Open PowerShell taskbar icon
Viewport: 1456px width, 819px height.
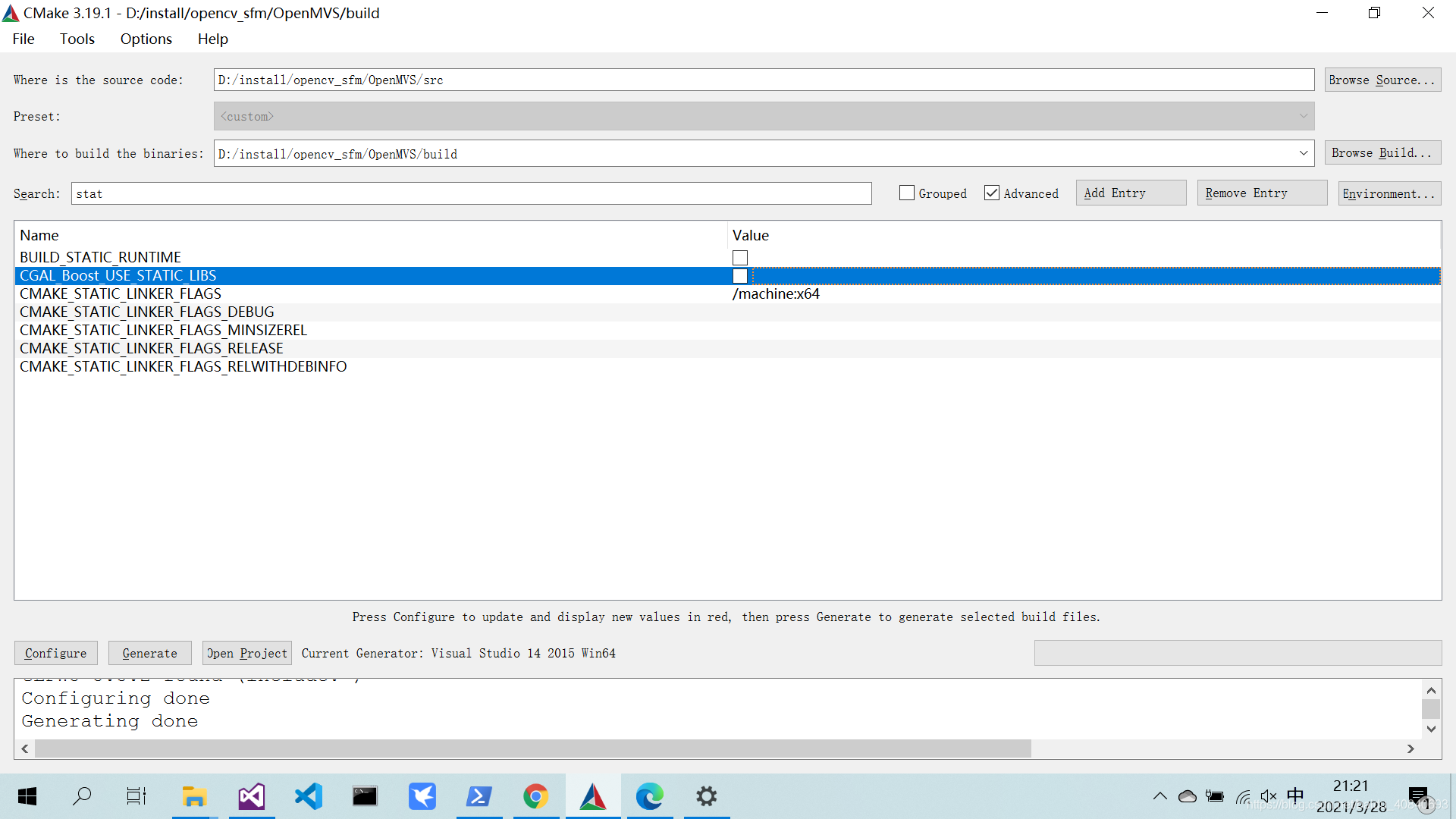click(x=479, y=796)
